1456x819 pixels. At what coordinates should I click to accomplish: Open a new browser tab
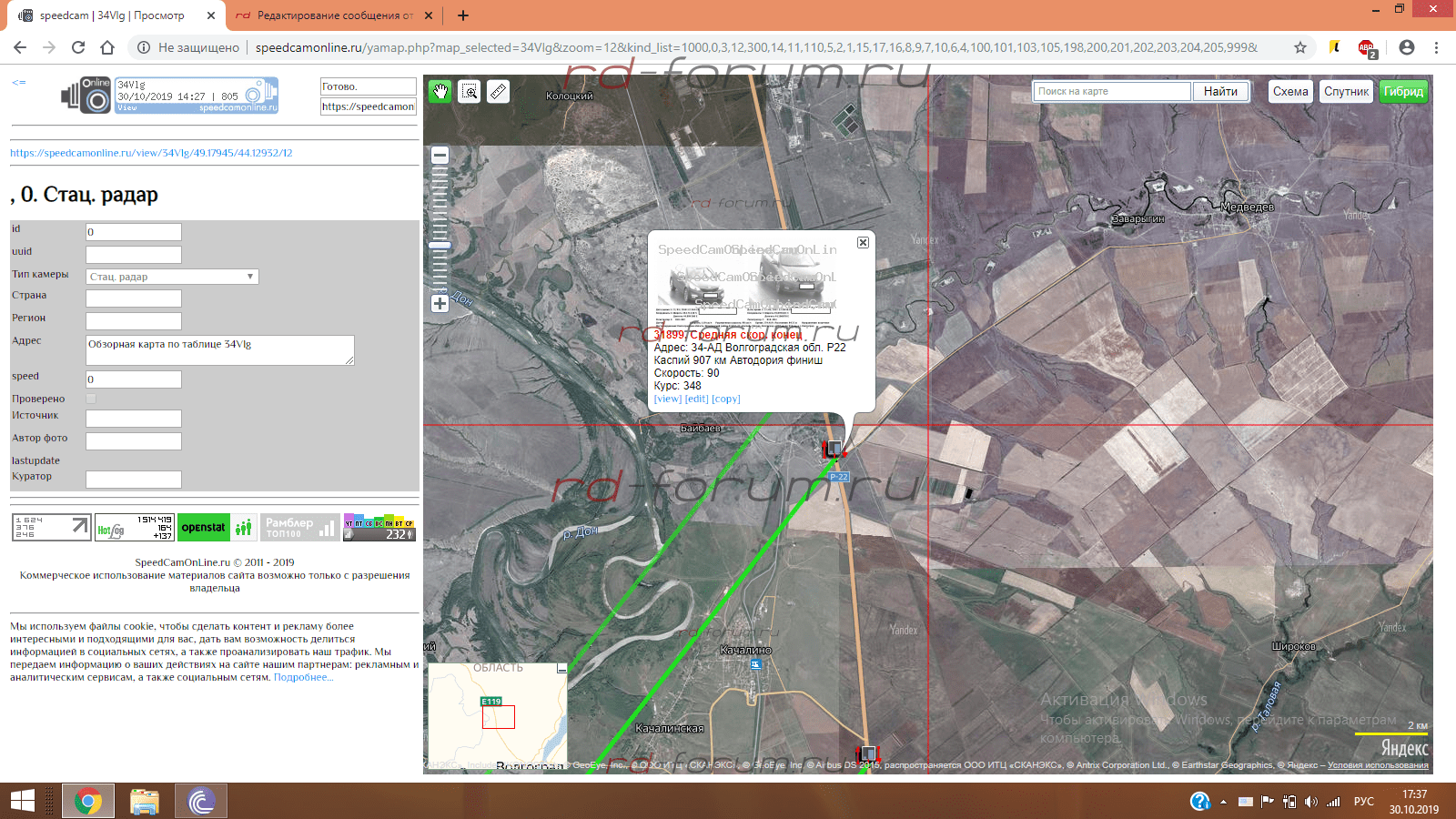[463, 15]
